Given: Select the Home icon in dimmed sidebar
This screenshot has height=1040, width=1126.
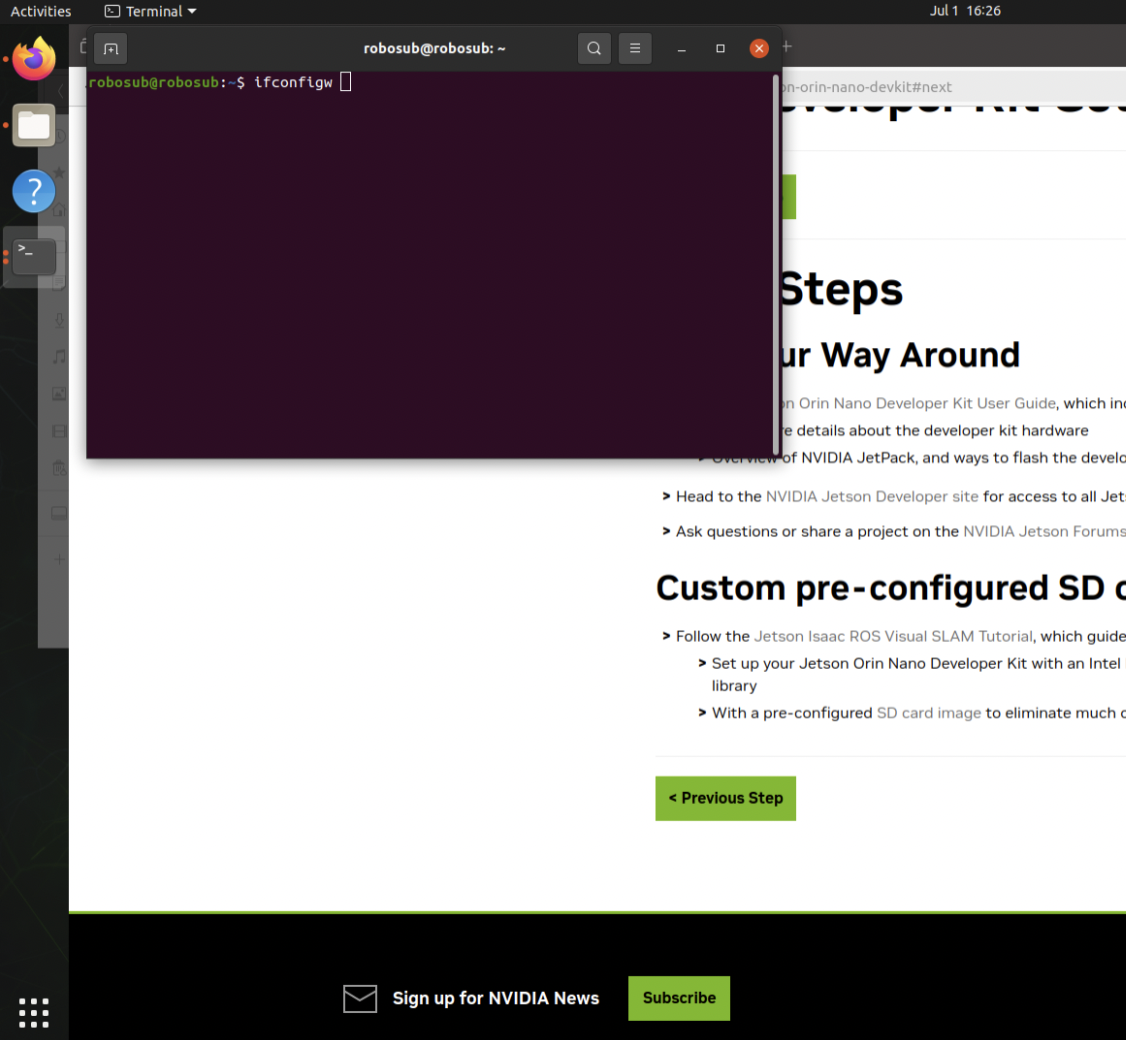Looking at the screenshot, I should pos(59,210).
